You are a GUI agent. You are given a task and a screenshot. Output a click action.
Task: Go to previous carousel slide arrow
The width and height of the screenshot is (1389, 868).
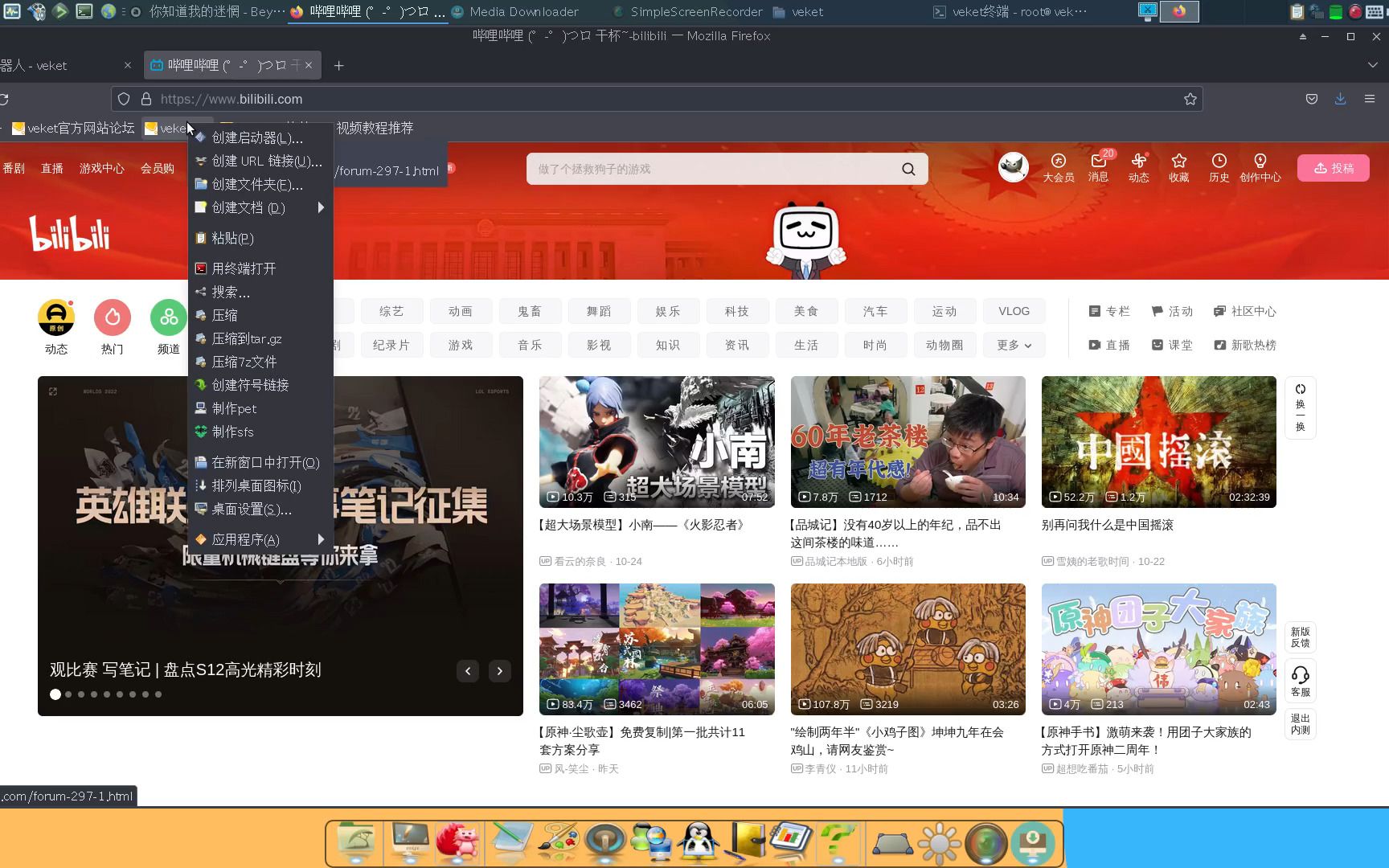468,670
